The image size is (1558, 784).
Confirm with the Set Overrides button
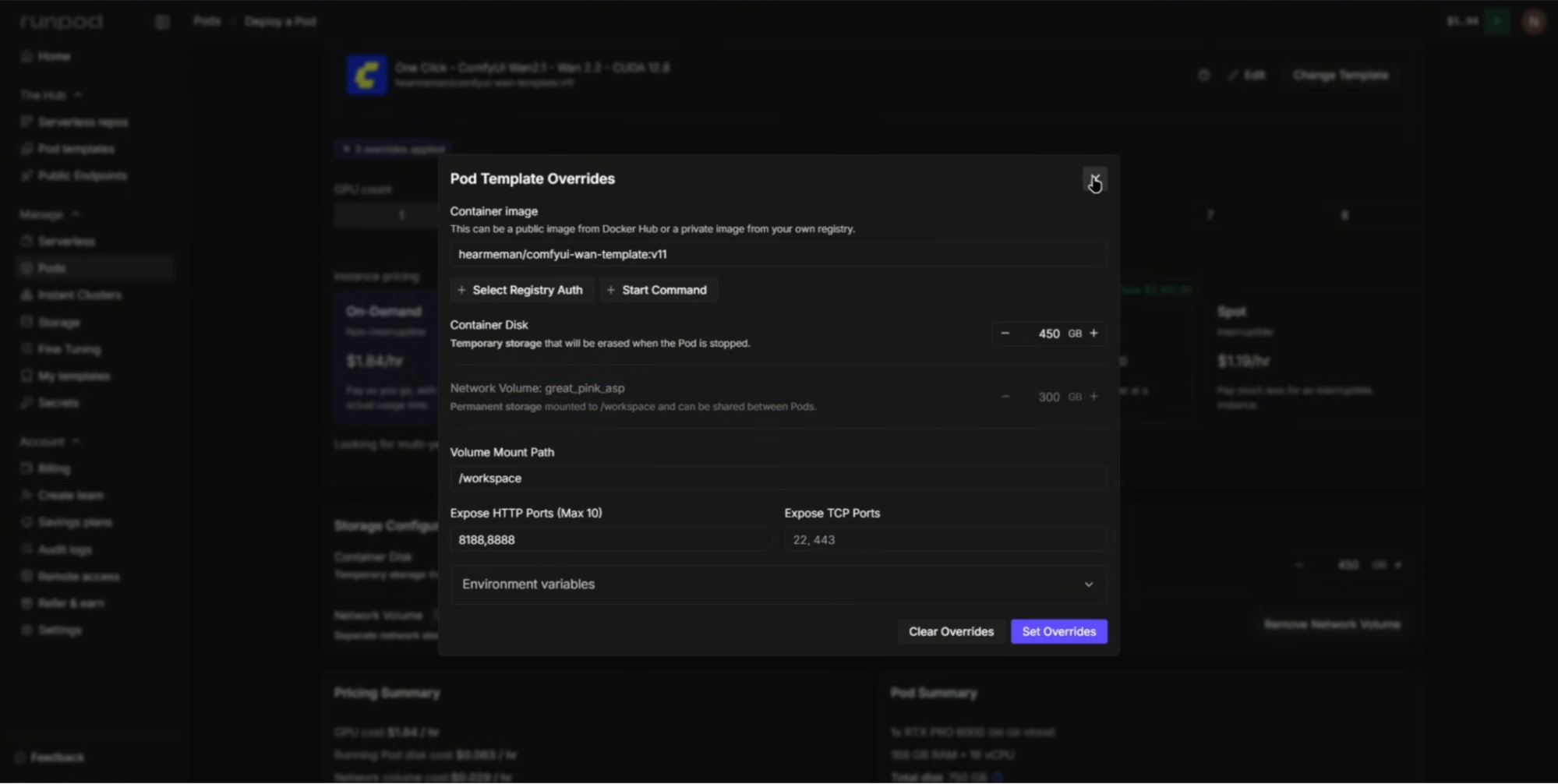pos(1058,631)
